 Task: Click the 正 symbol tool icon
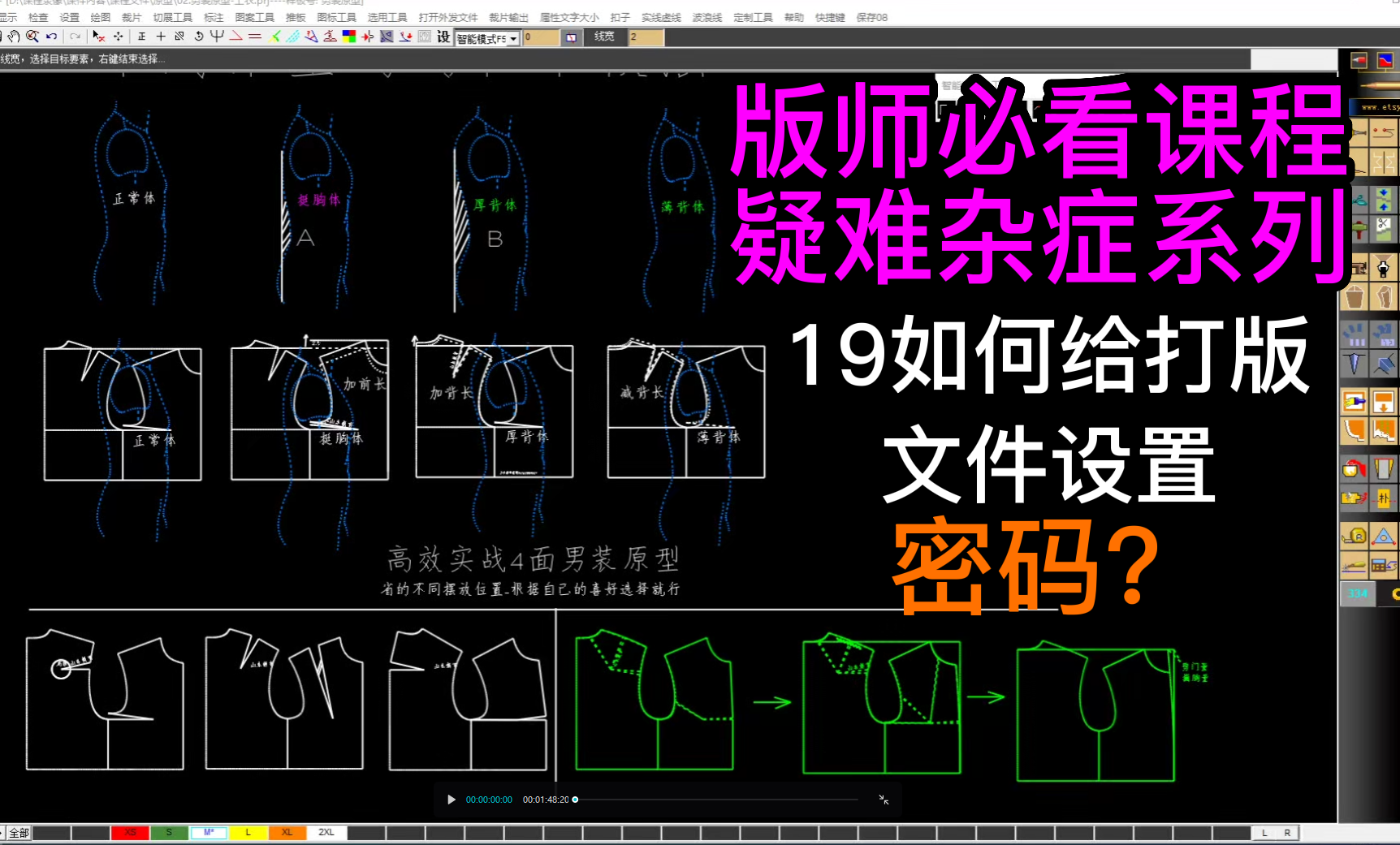click(x=142, y=37)
